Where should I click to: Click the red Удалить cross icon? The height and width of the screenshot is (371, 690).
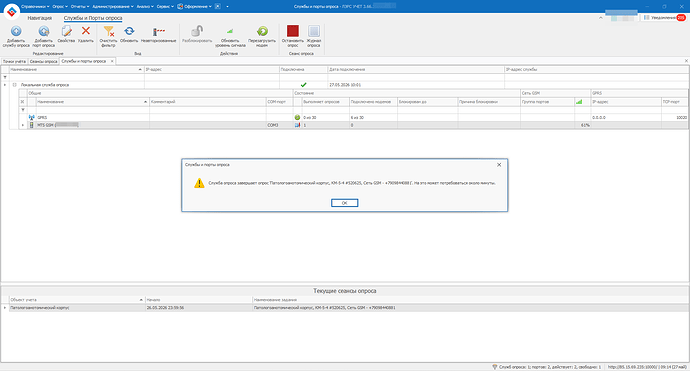click(86, 31)
